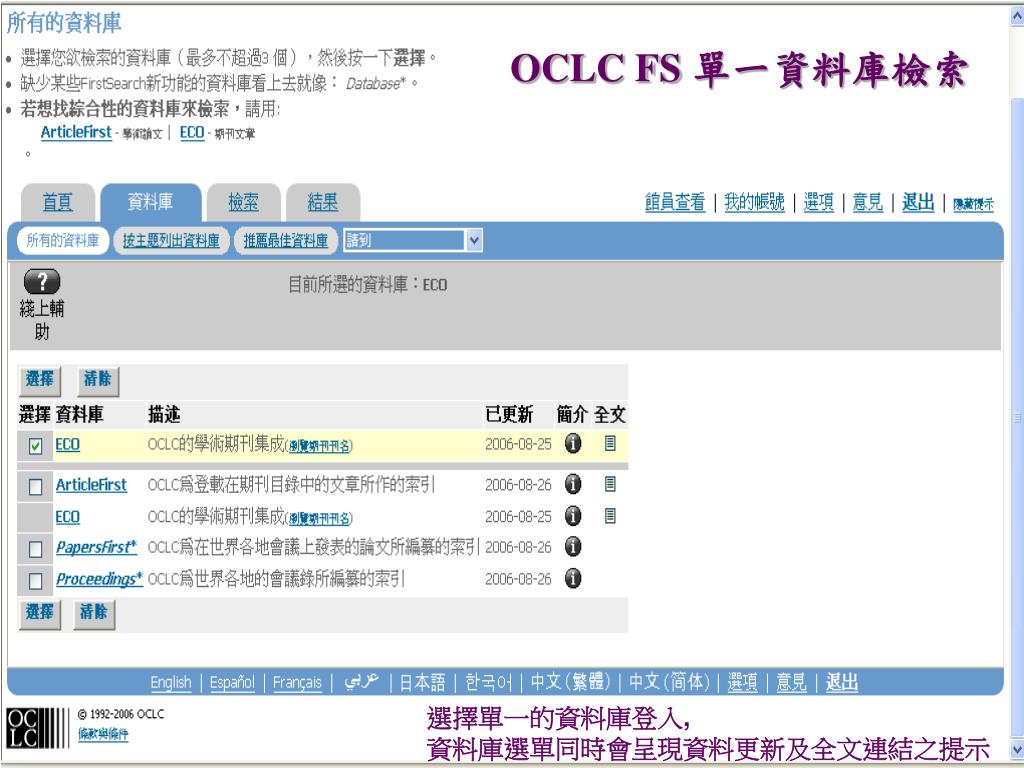The width and height of the screenshot is (1024, 768).
Task: Click the OCLC logo at bottom
Action: [x=37, y=728]
